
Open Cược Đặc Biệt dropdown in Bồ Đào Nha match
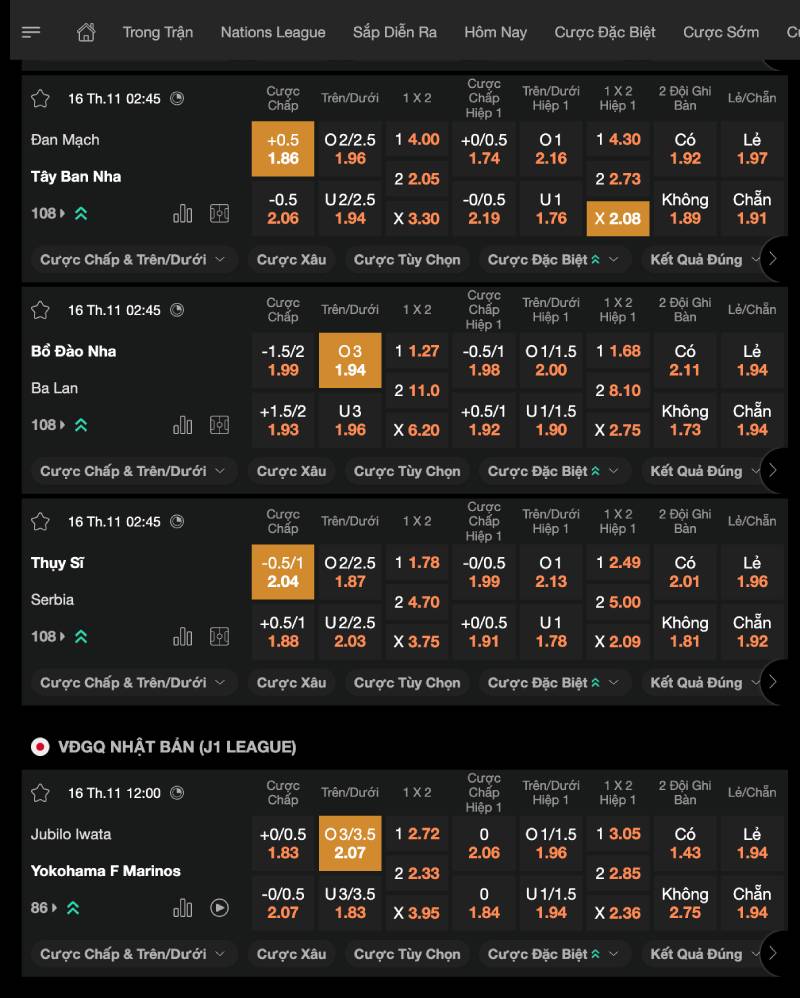(x=554, y=471)
